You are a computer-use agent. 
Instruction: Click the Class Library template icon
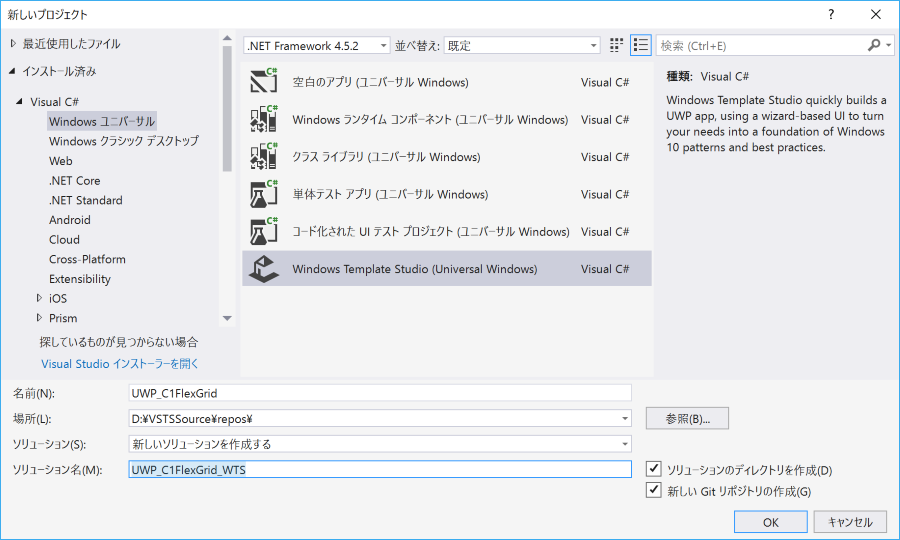click(x=263, y=157)
